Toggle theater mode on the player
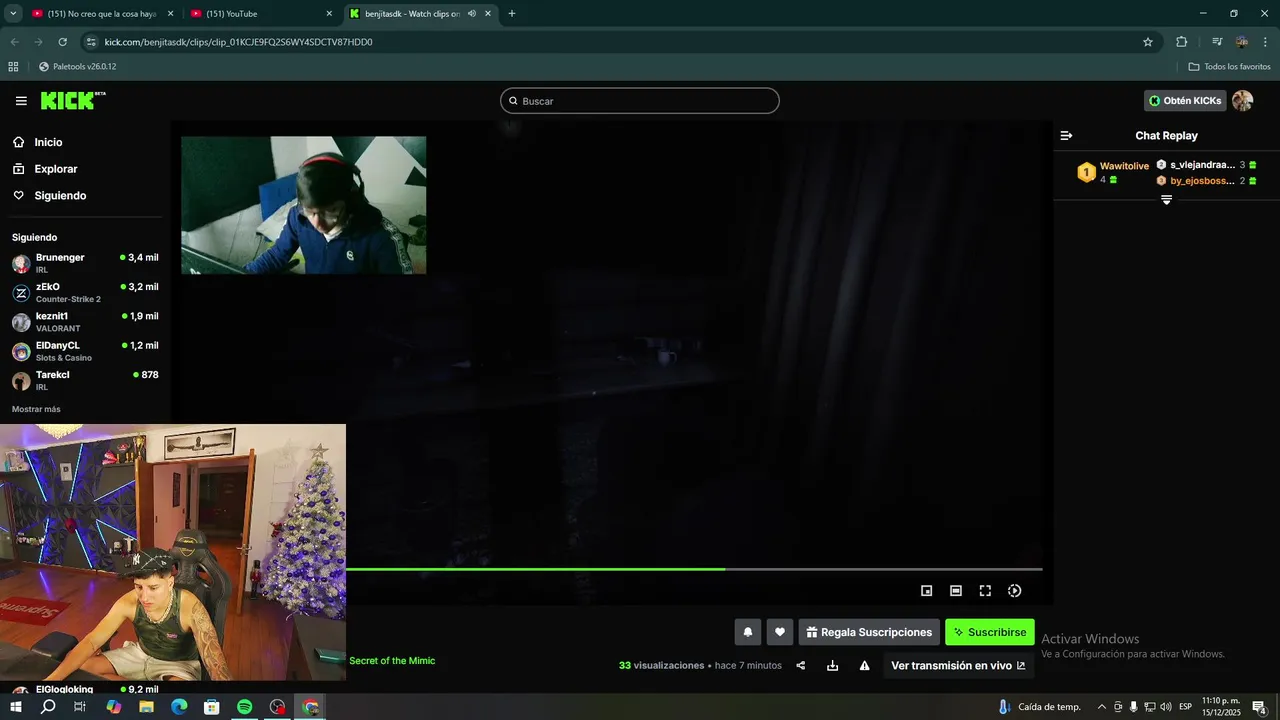This screenshot has width=1280, height=720. pyautogui.click(x=955, y=591)
